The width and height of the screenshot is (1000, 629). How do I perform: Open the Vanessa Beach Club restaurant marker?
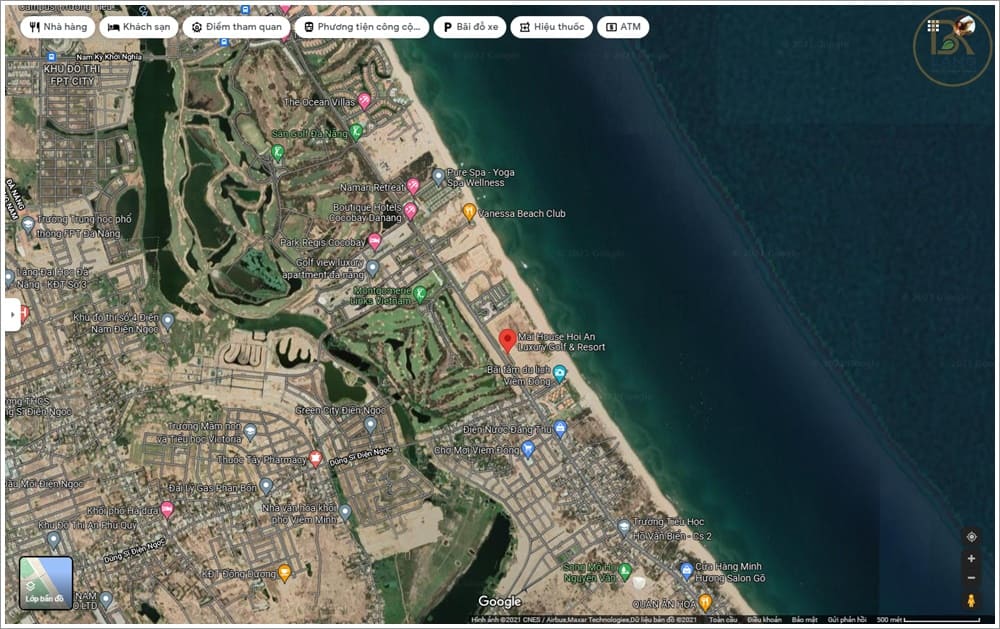click(469, 211)
